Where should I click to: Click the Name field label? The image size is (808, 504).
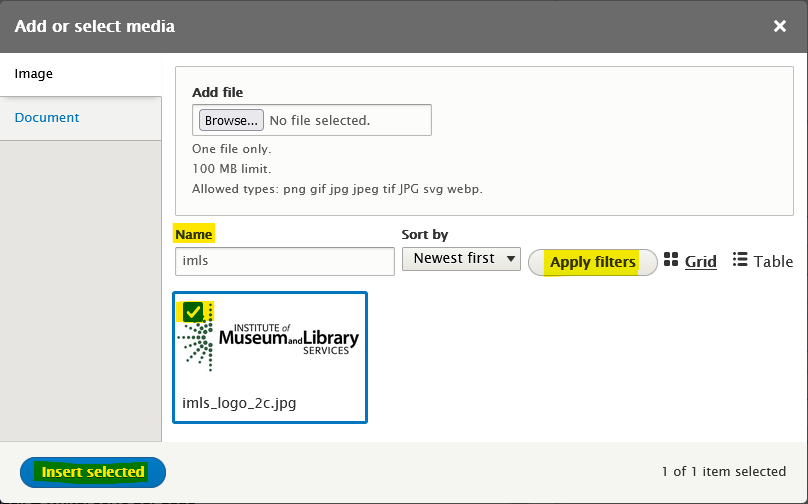(x=194, y=234)
